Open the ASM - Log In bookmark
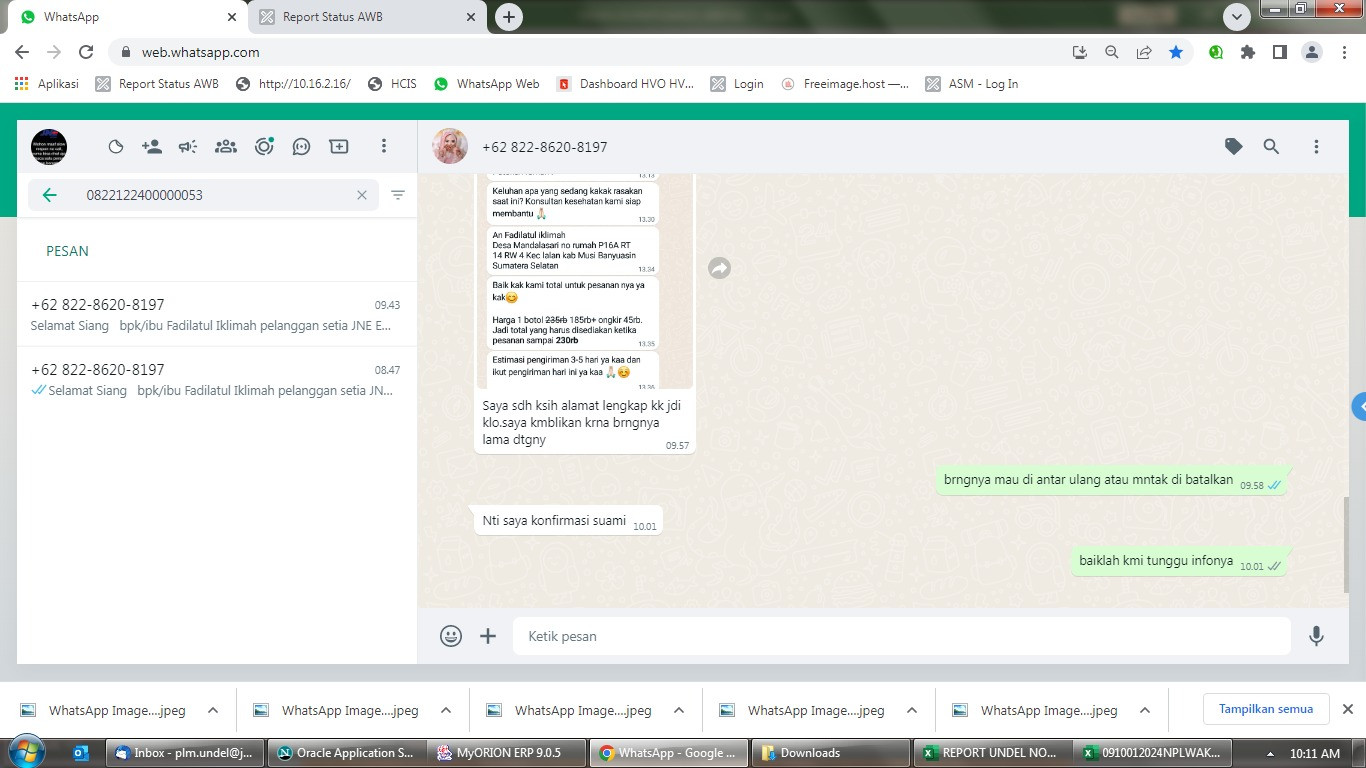This screenshot has height=768, width=1366. 972,84
